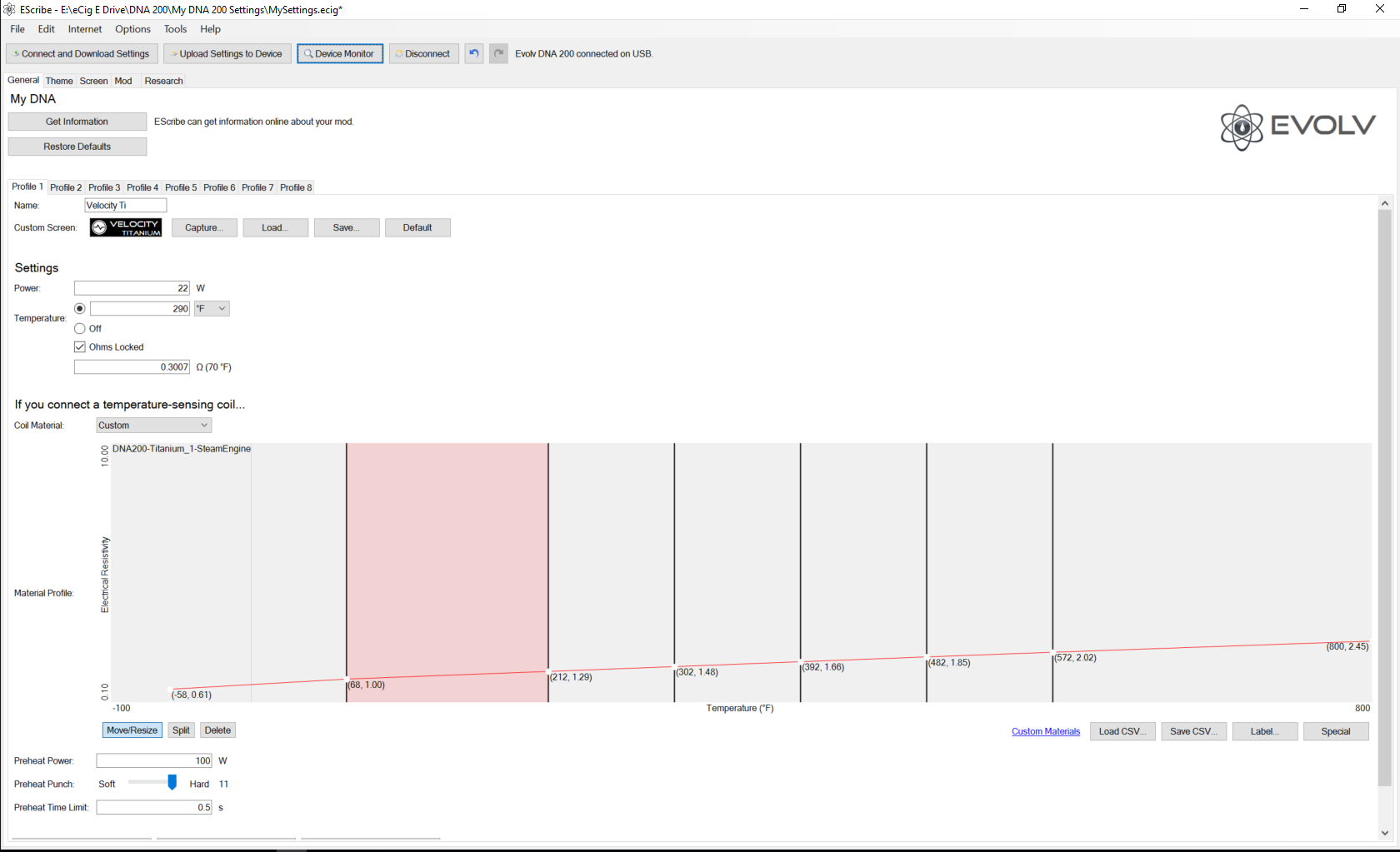Screen dimensions: 1400x852
Task: Select the temperature value radio button
Action: (x=80, y=308)
